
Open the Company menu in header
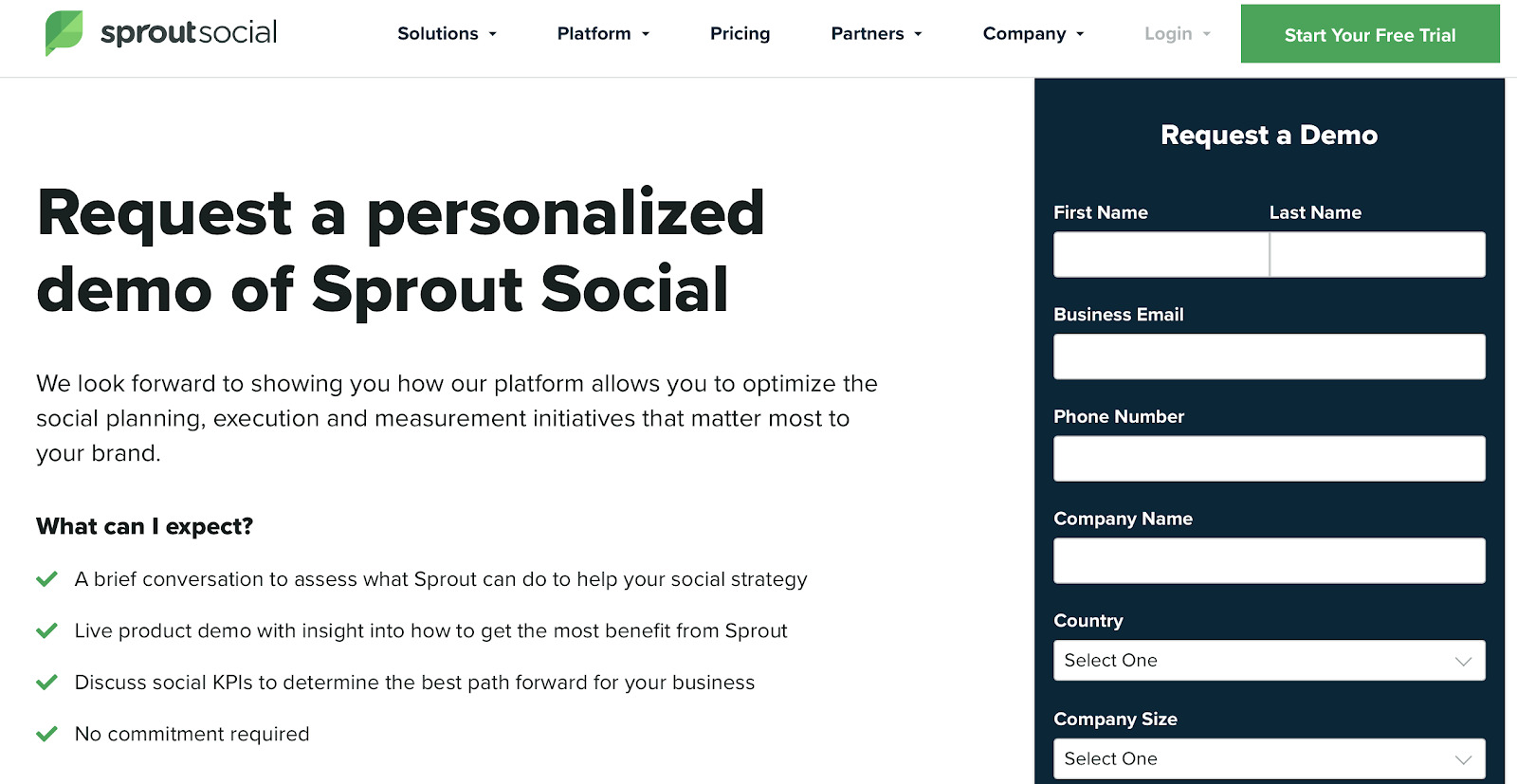click(1033, 33)
